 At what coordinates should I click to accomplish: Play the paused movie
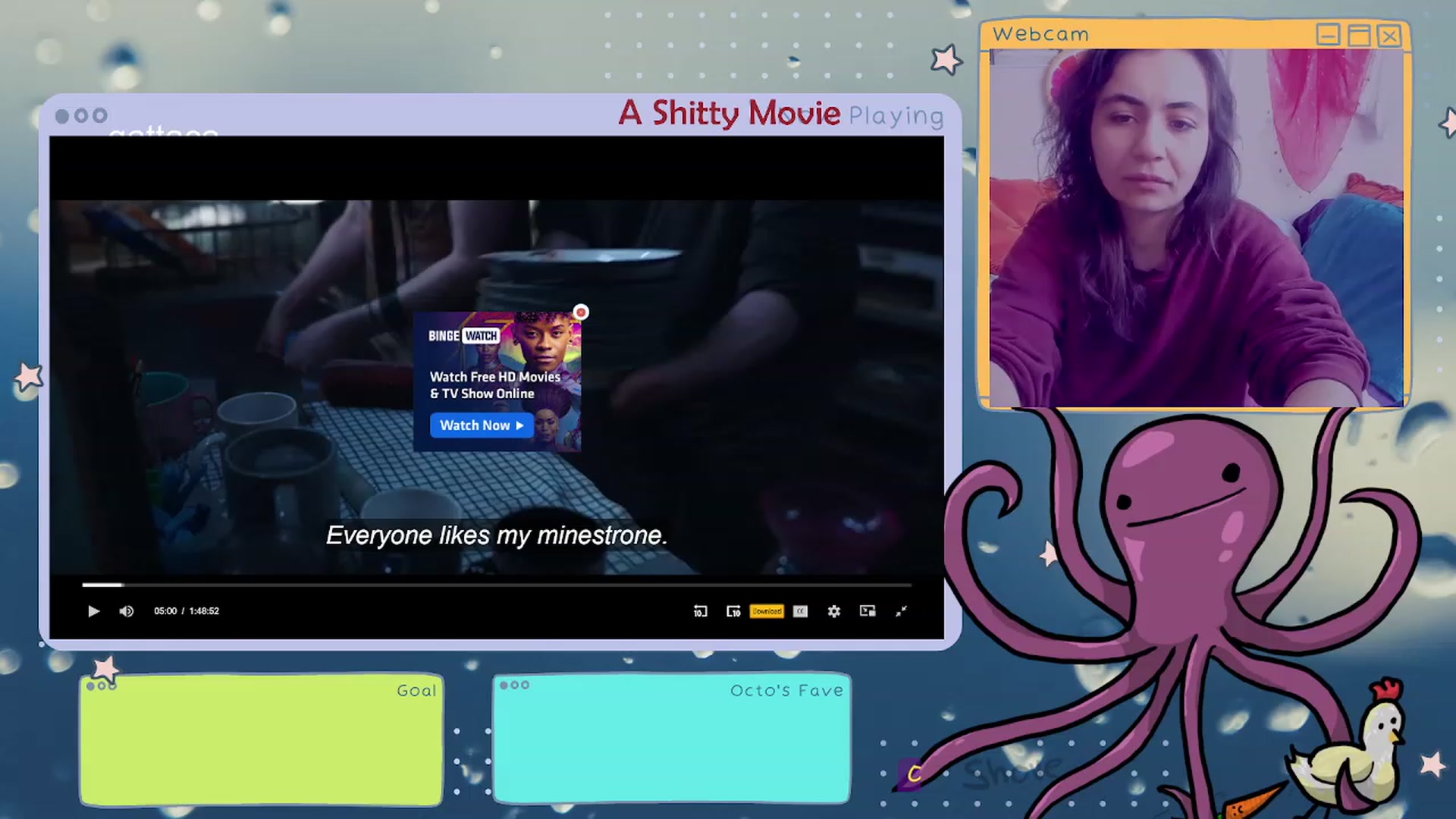93,611
